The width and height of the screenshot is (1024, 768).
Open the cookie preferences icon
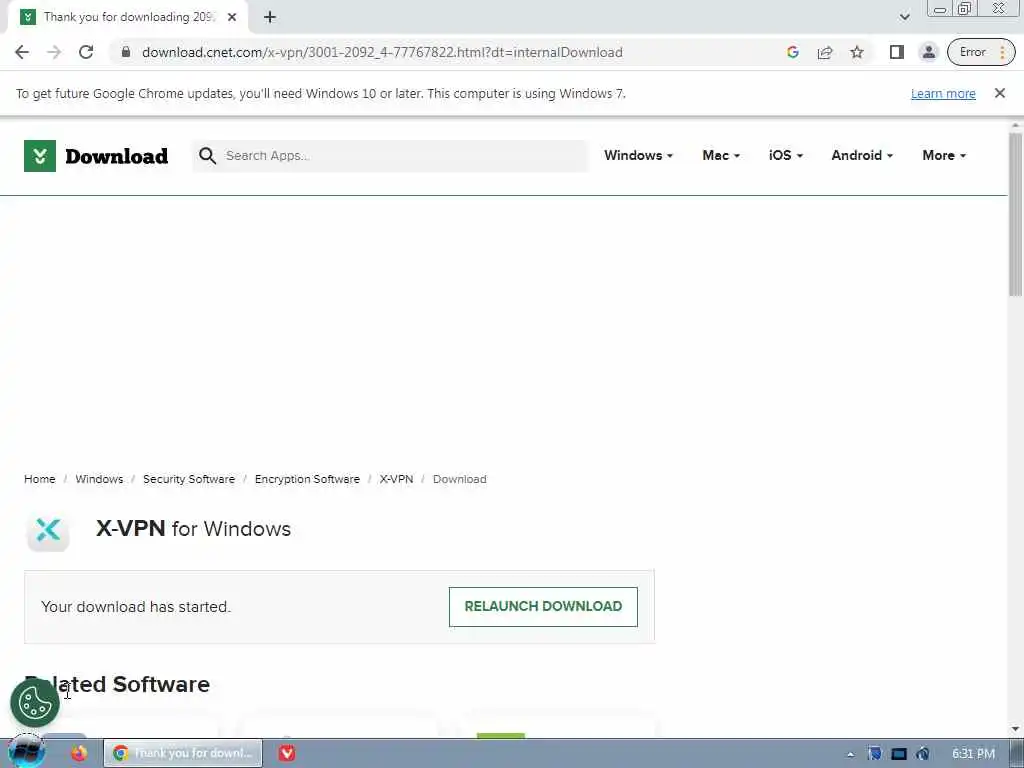(x=35, y=703)
